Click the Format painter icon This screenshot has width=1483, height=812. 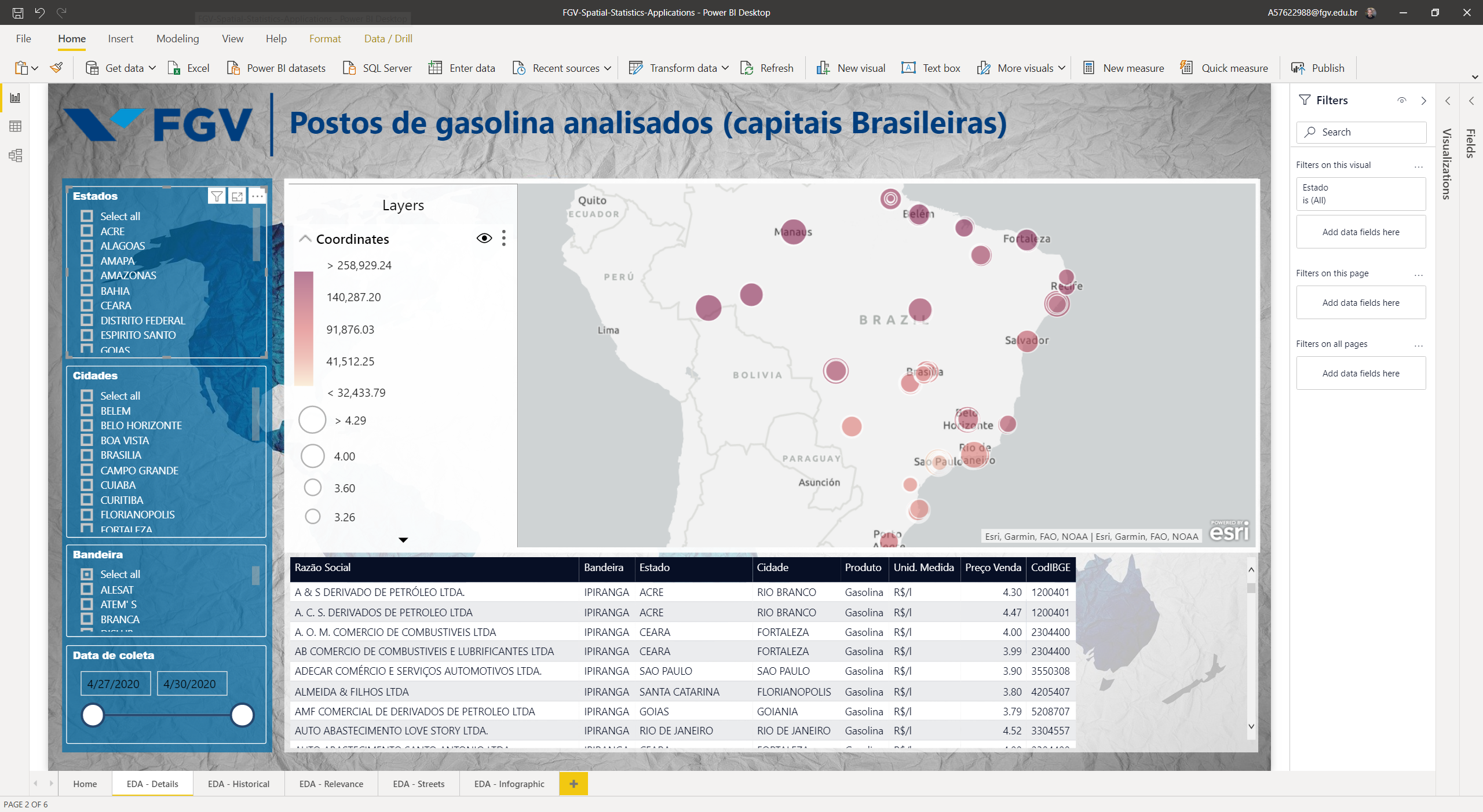tap(56, 68)
